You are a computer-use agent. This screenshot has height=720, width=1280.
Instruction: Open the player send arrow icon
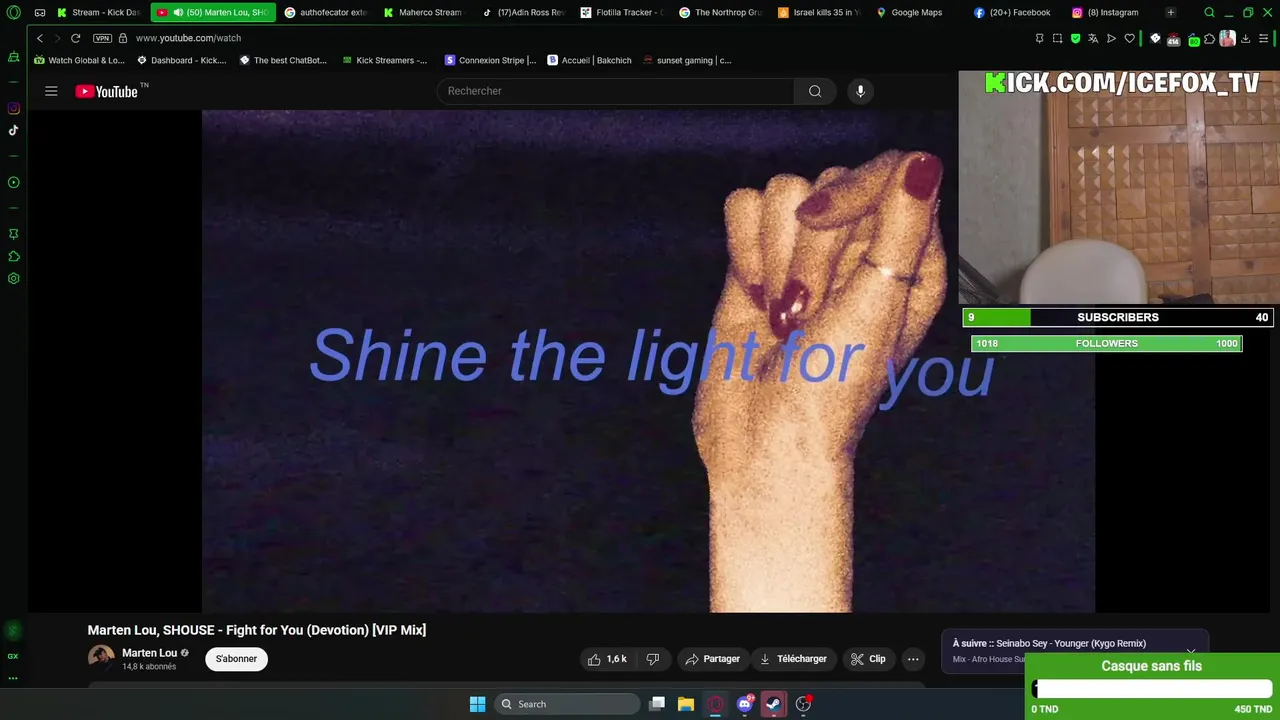point(1111,38)
